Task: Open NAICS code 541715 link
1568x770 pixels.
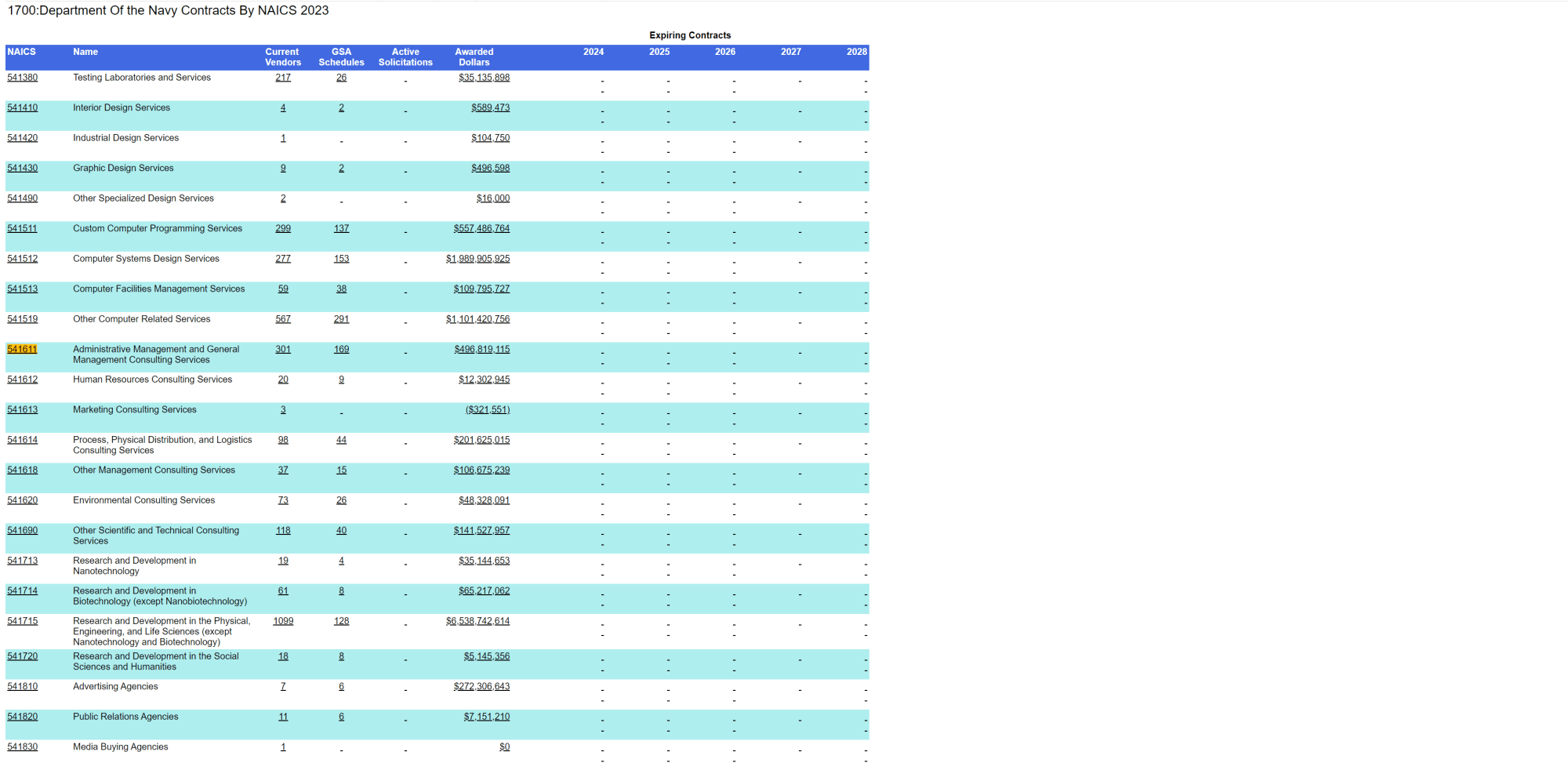Action: pyautogui.click(x=22, y=621)
